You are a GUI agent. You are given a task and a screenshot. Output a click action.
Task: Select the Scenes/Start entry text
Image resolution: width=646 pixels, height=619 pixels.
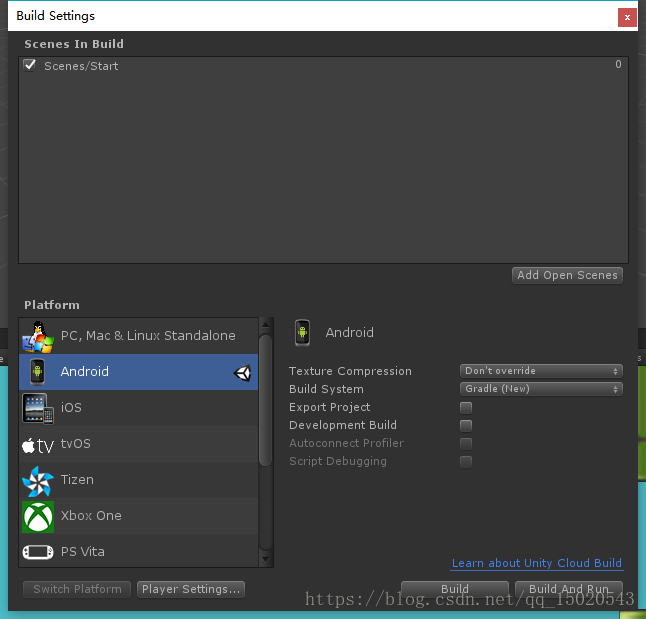pyautogui.click(x=81, y=66)
